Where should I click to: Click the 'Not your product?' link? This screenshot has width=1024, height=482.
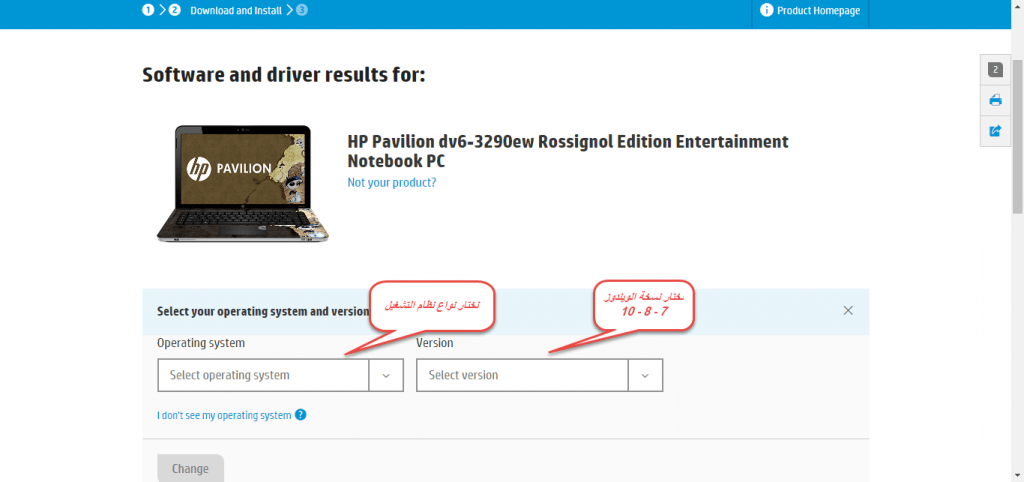392,182
